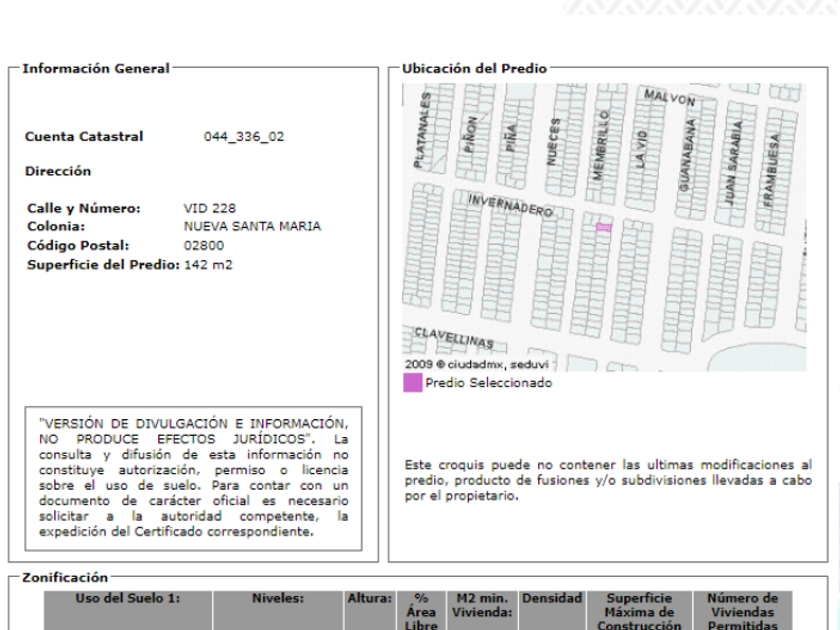Click the MEMBRILLO street label on map
The width and height of the screenshot is (840, 630).
pyautogui.click(x=601, y=146)
